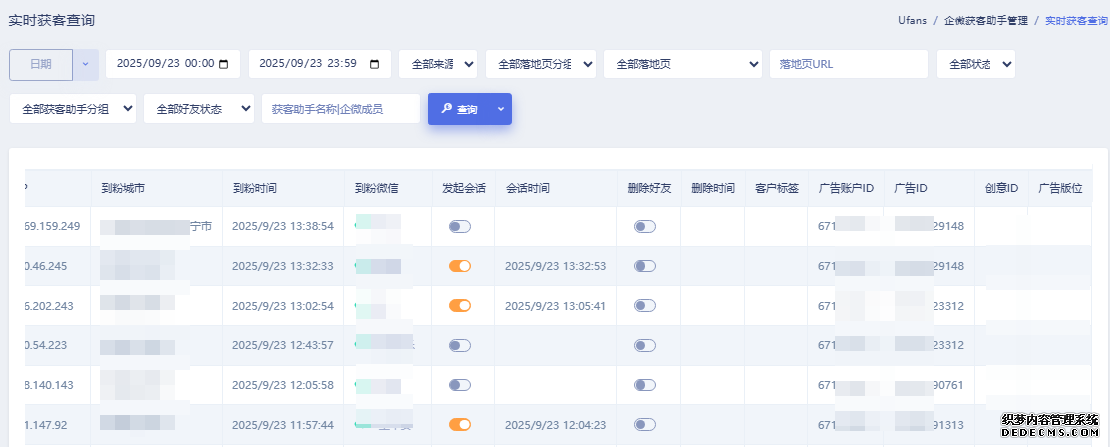Click the 查询 search button
1110x447 pixels.
tap(459, 109)
